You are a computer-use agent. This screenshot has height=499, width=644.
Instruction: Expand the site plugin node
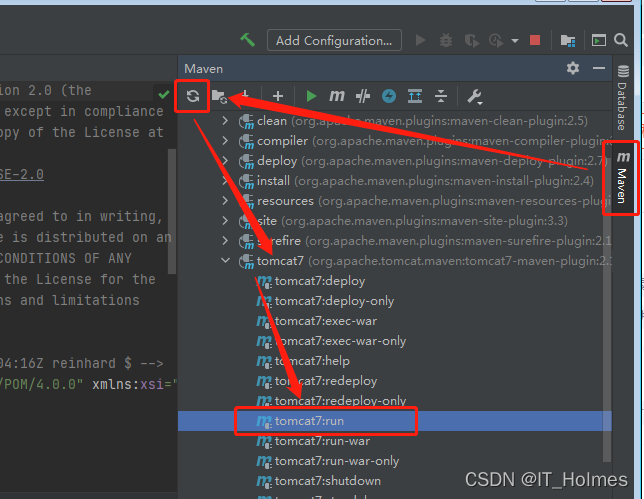(225, 221)
